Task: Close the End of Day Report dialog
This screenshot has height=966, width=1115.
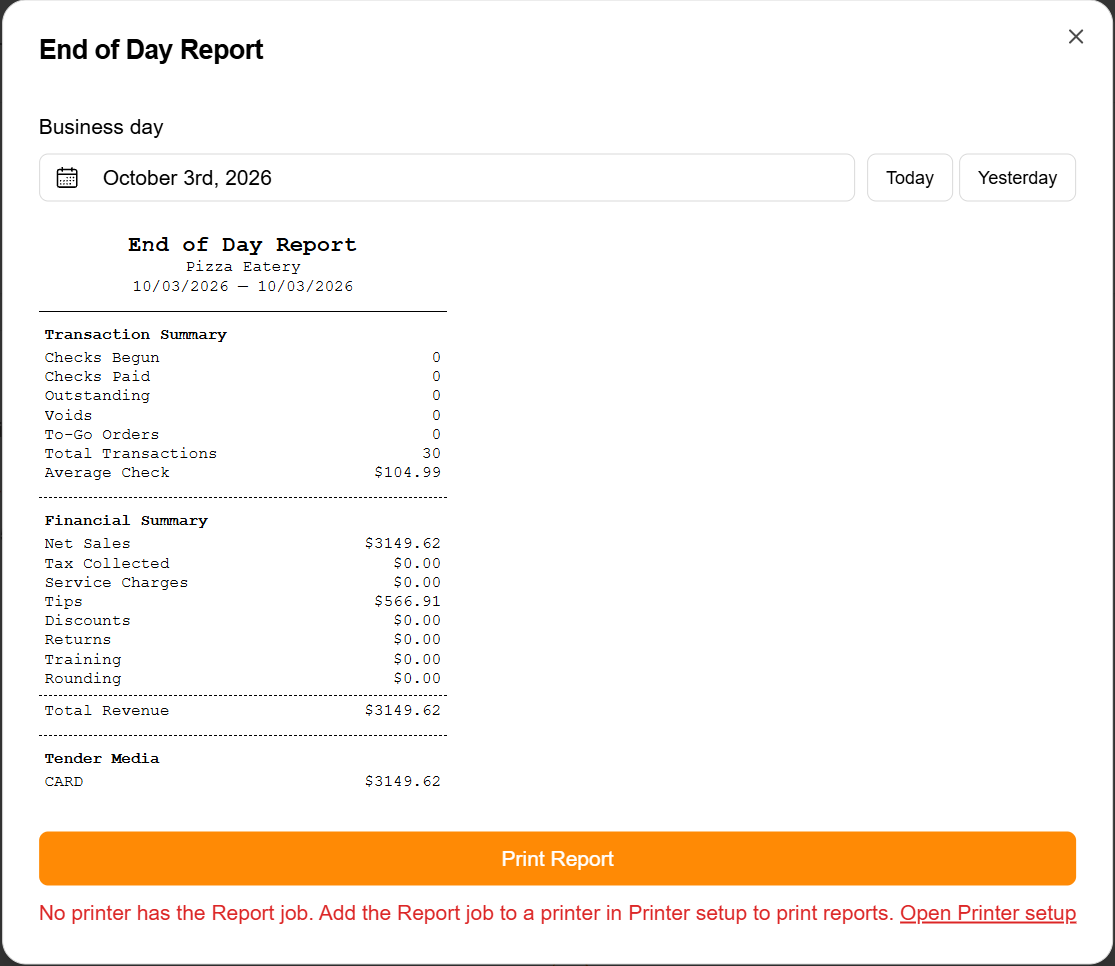Action: (x=1075, y=37)
